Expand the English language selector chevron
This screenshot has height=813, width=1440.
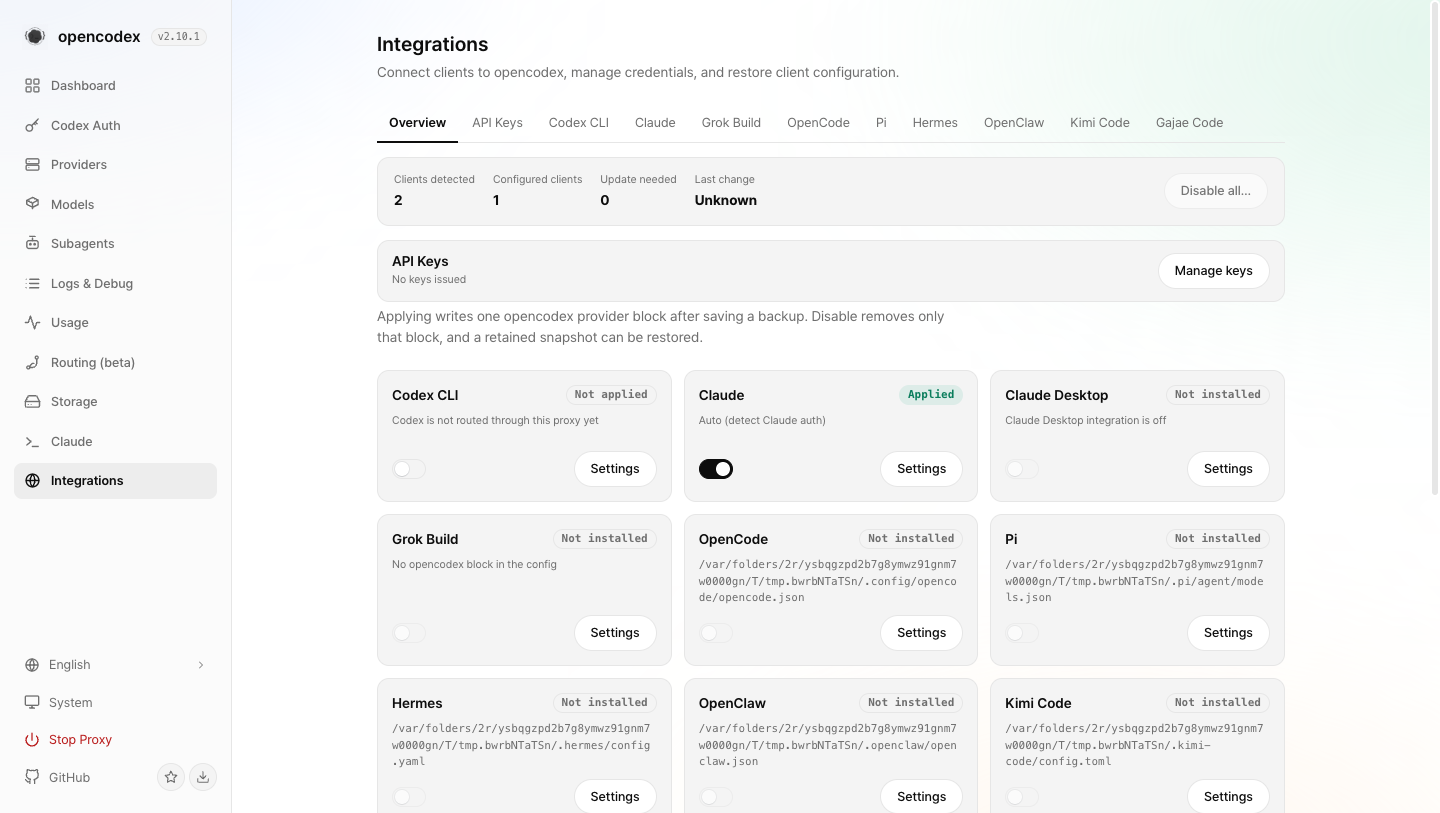point(201,665)
